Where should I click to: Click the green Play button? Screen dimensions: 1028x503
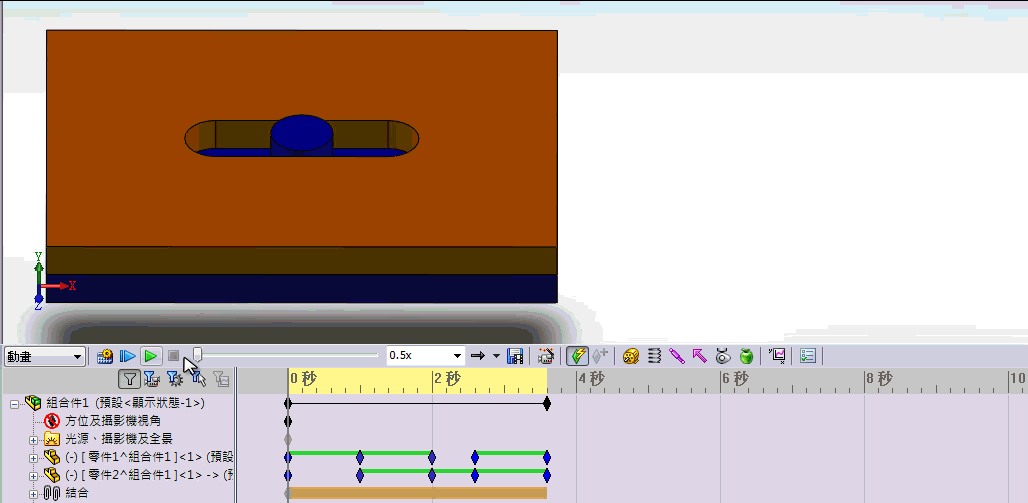[x=151, y=356]
